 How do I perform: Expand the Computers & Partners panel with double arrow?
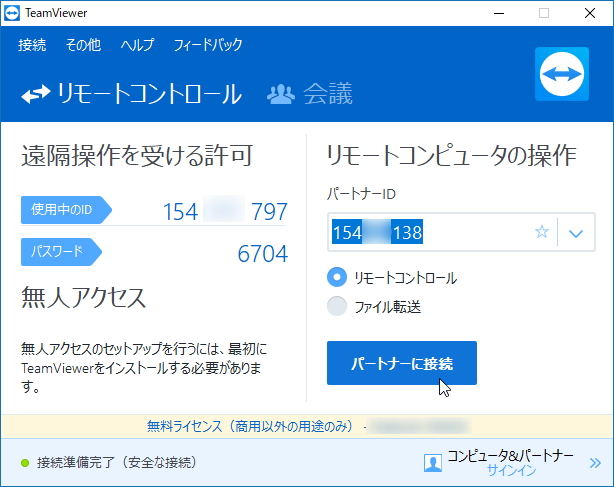pos(595,463)
